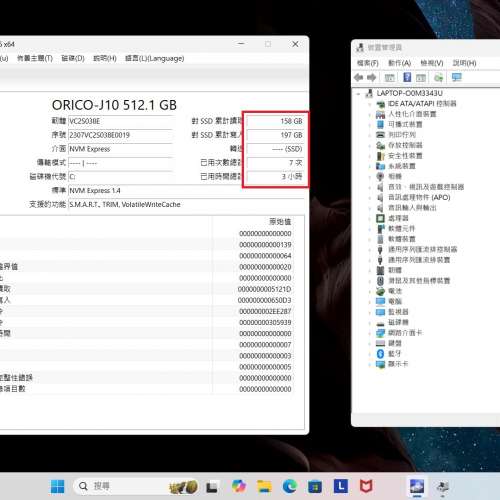Viewport: 500px width, 500px height.
Task: Open 語言(L)(Language) menu
Action: (154, 58)
